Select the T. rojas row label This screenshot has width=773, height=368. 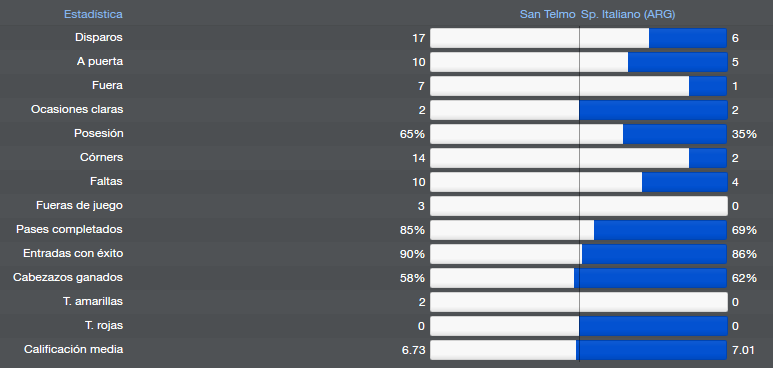point(104,326)
